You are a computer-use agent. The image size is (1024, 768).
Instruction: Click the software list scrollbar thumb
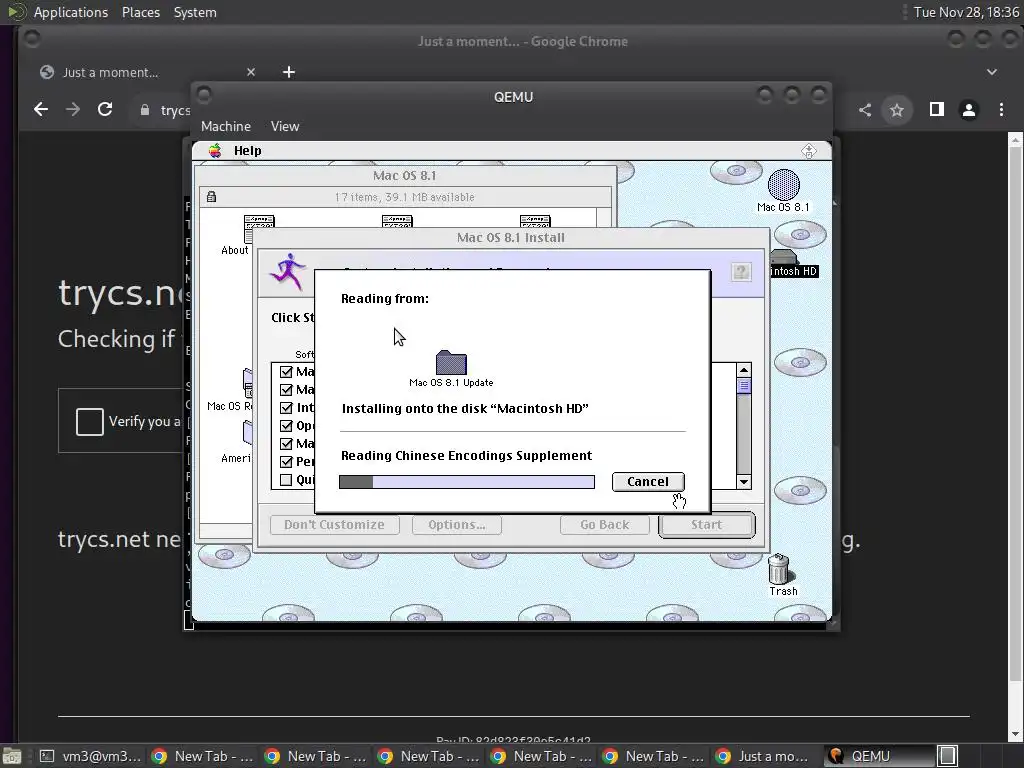click(744, 386)
